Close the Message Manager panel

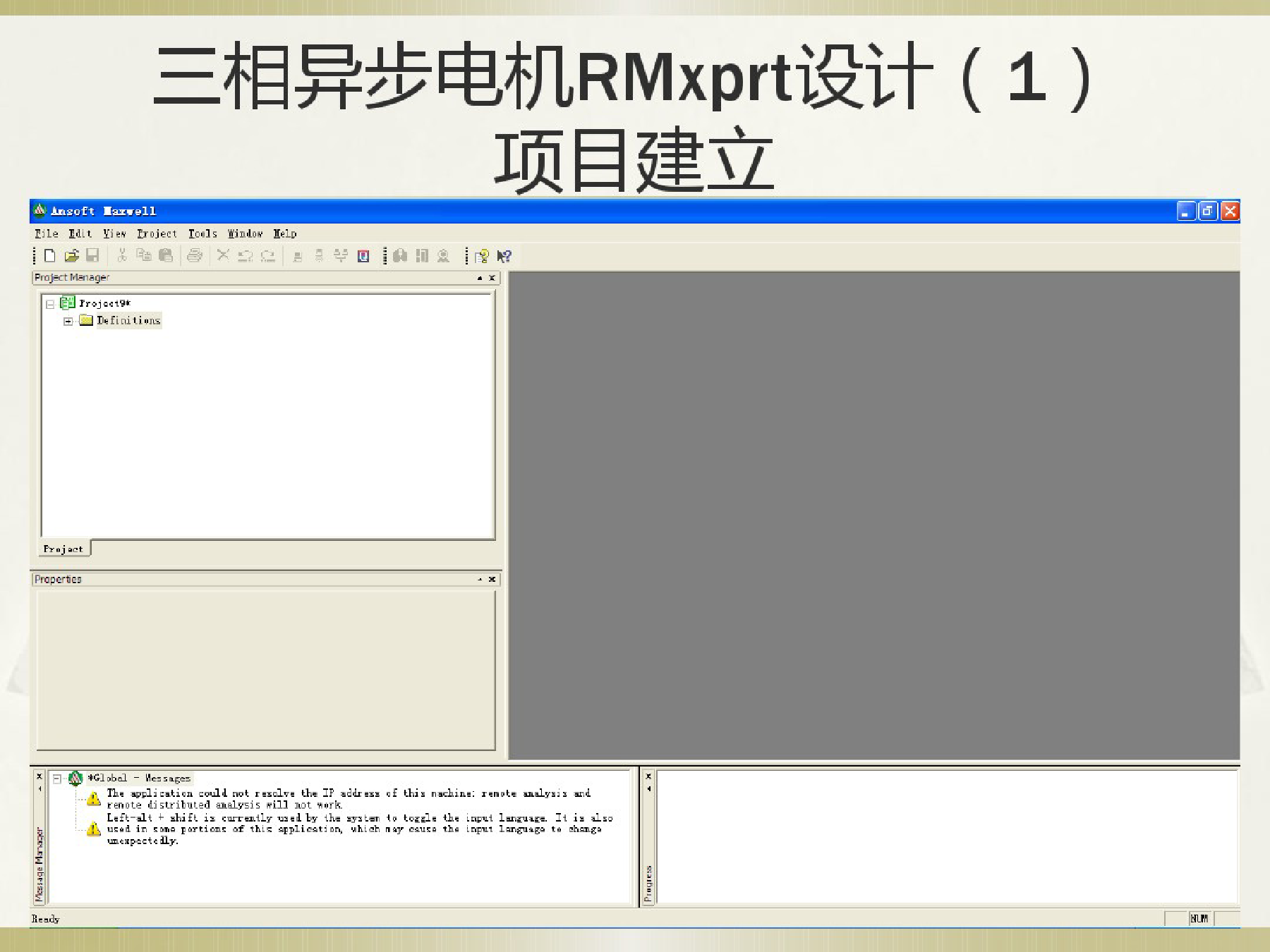click(x=40, y=776)
